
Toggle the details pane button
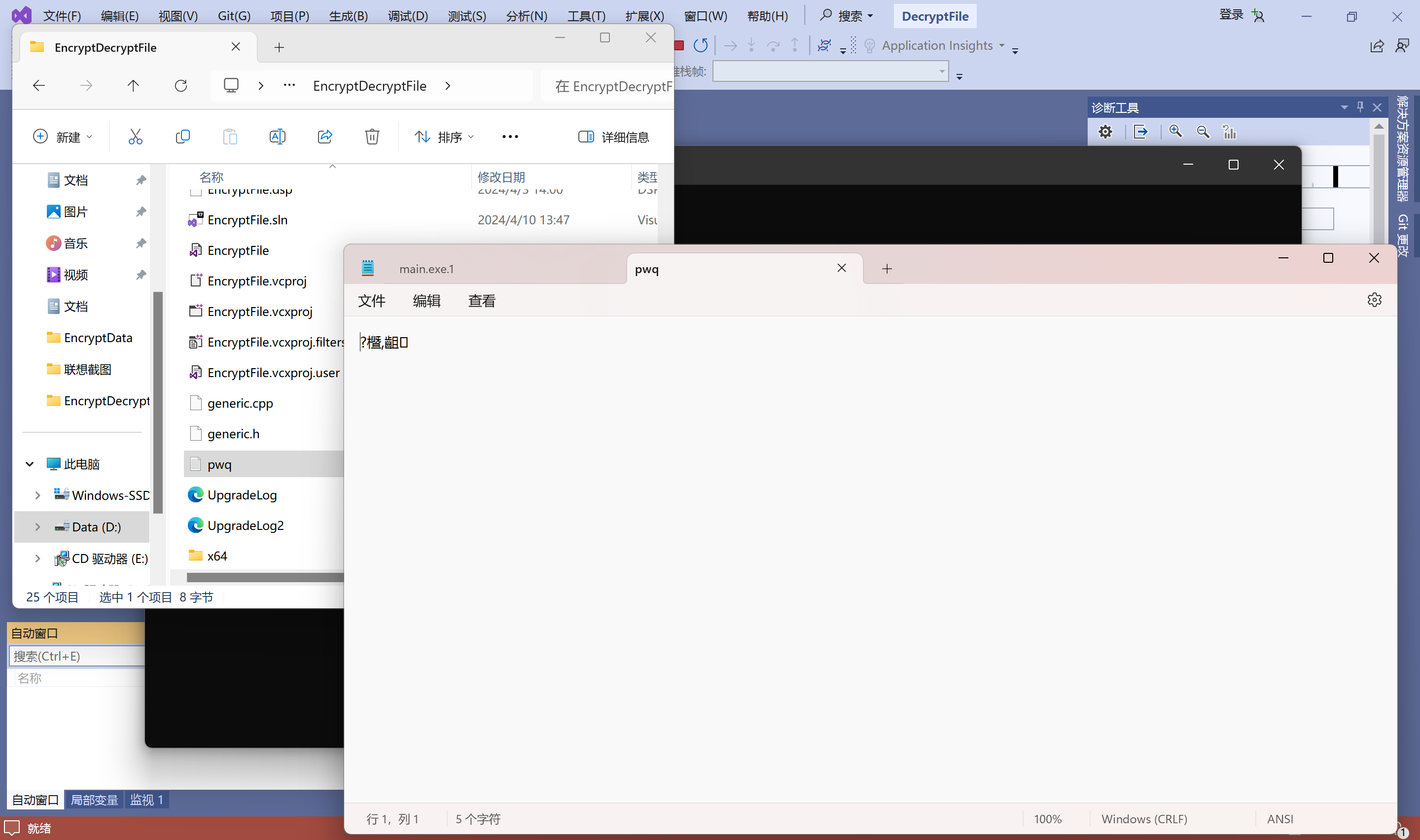[x=613, y=137]
